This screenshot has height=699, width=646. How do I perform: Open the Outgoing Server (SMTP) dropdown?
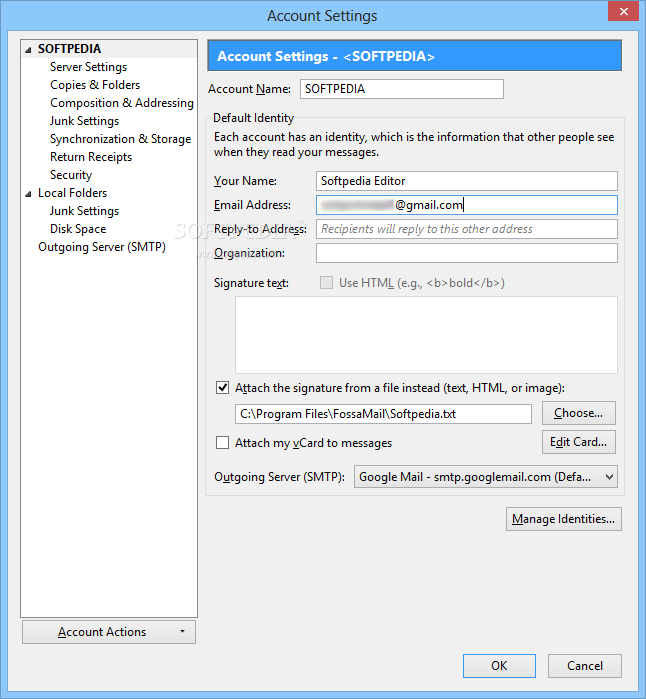coord(486,477)
